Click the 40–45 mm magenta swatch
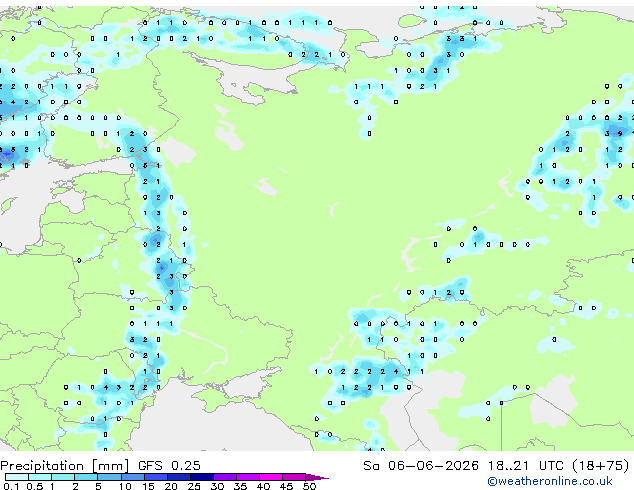This screenshot has height=490, width=634. coord(271,477)
